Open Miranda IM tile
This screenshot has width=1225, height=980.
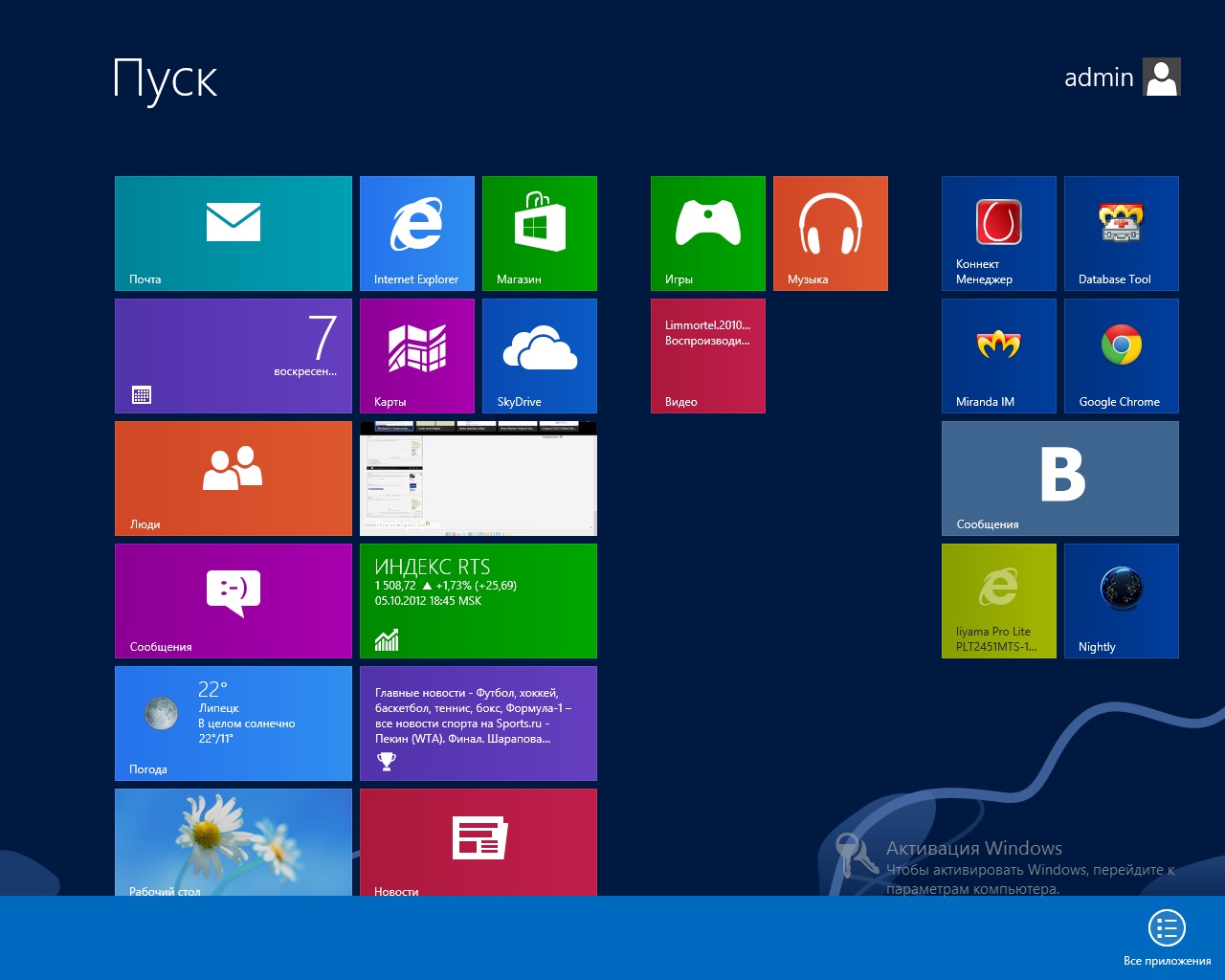pyautogui.click(x=998, y=355)
